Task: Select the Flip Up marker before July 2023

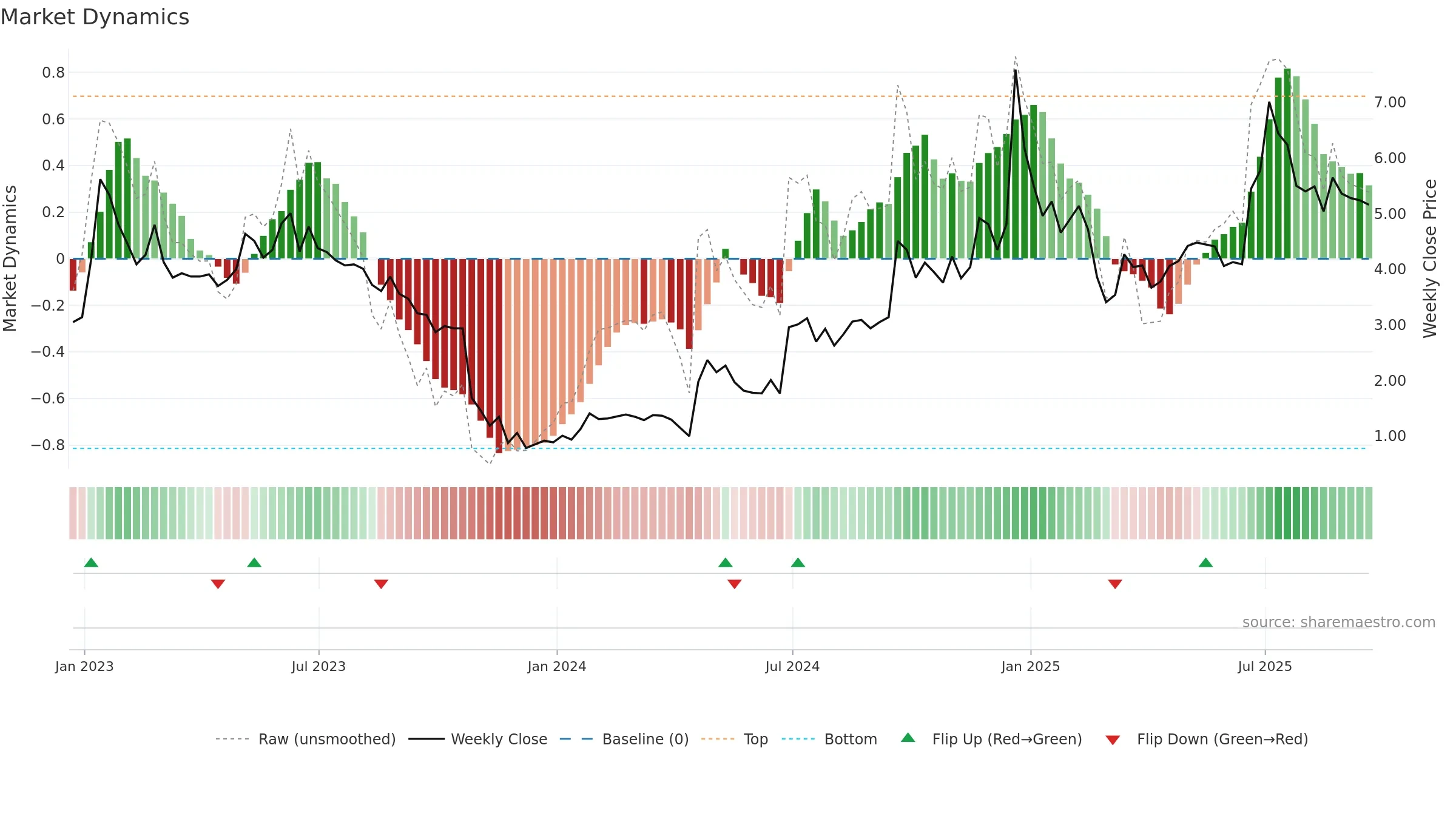Action: tap(254, 562)
